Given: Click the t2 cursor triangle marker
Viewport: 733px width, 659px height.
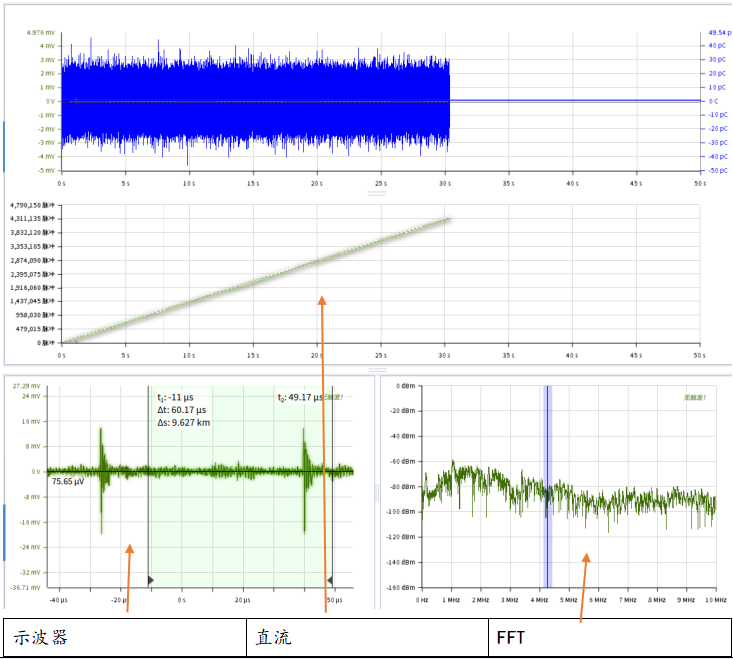Looking at the screenshot, I should (x=329, y=580).
